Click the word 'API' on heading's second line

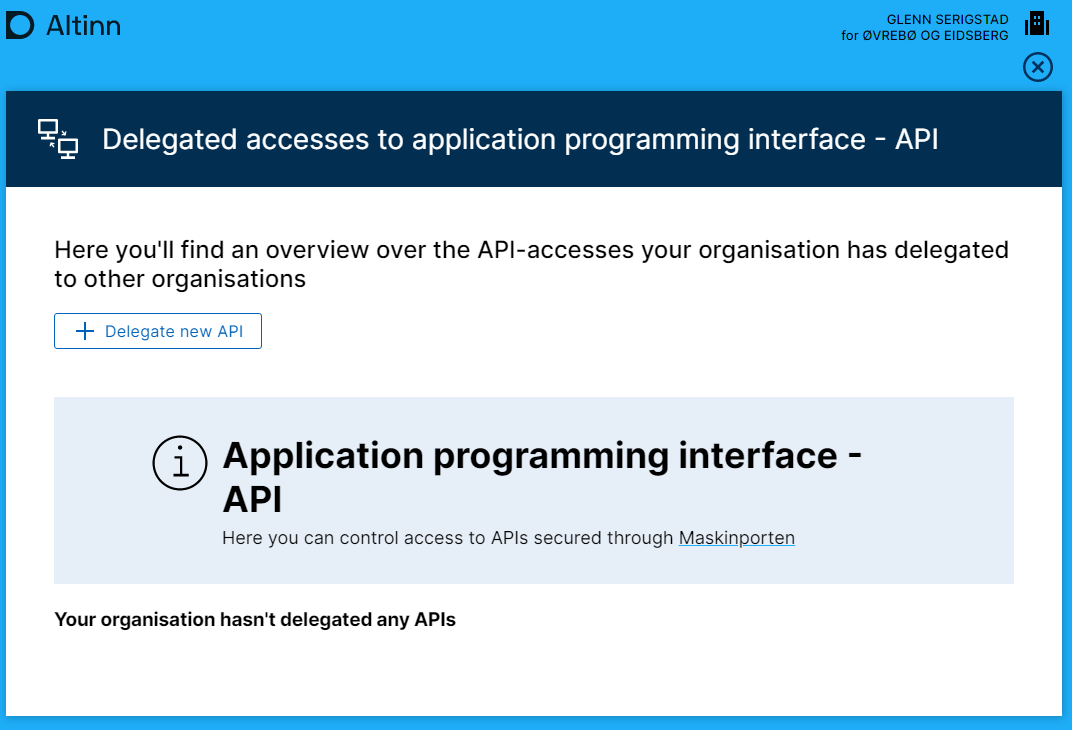[252, 498]
